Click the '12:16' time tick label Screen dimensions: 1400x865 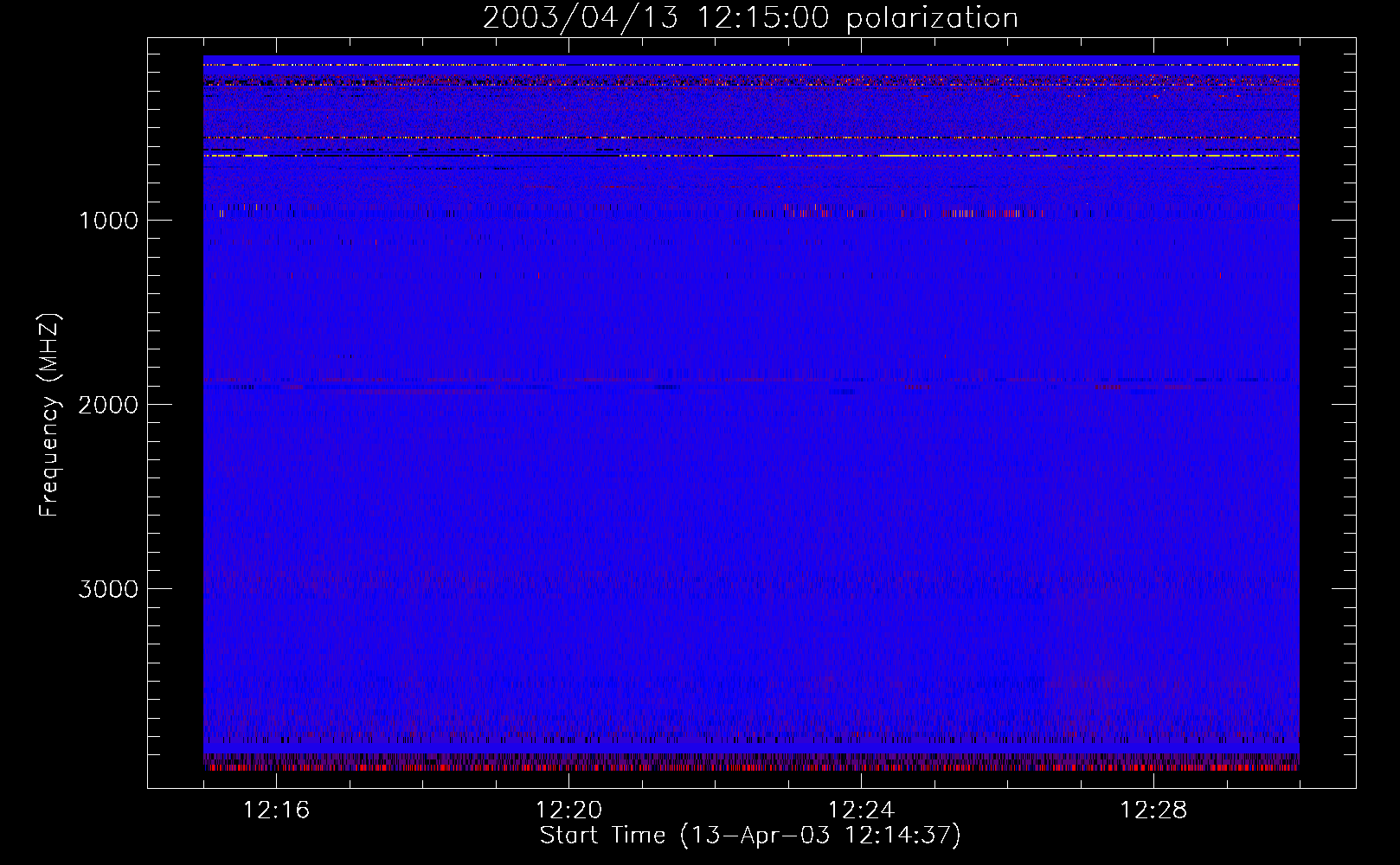tap(276, 811)
